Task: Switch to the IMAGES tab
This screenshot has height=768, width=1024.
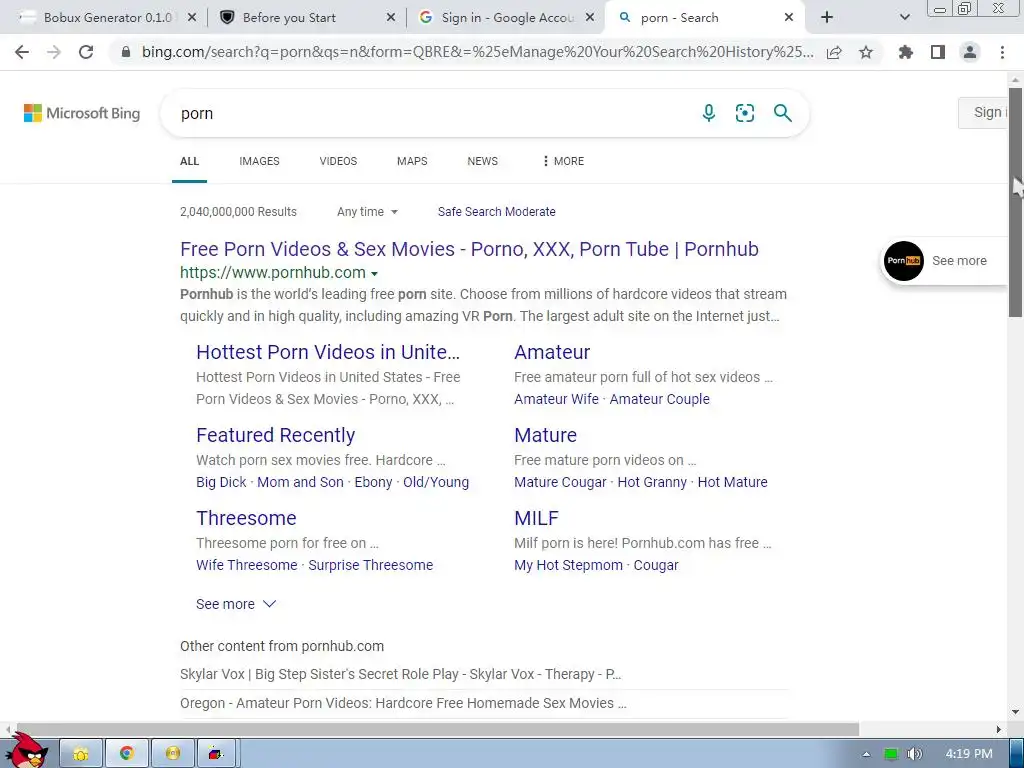Action: [x=259, y=161]
